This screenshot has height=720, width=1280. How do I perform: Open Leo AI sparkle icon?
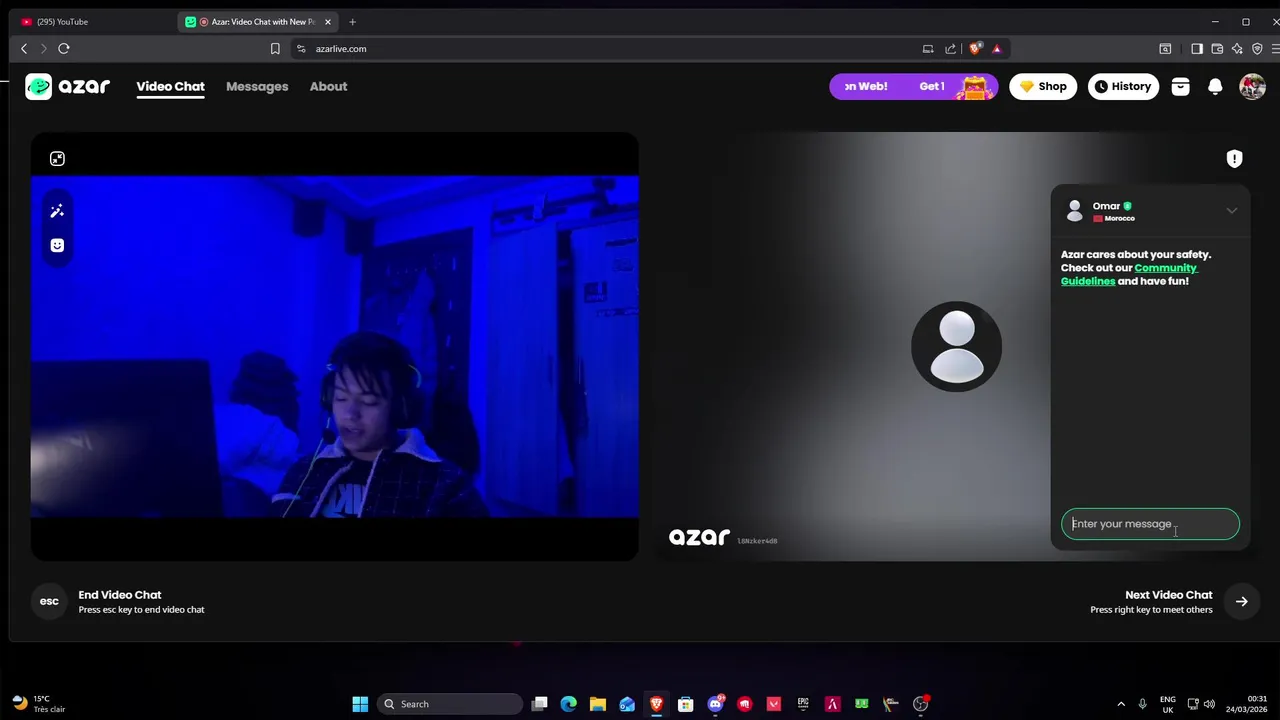[x=1237, y=48]
